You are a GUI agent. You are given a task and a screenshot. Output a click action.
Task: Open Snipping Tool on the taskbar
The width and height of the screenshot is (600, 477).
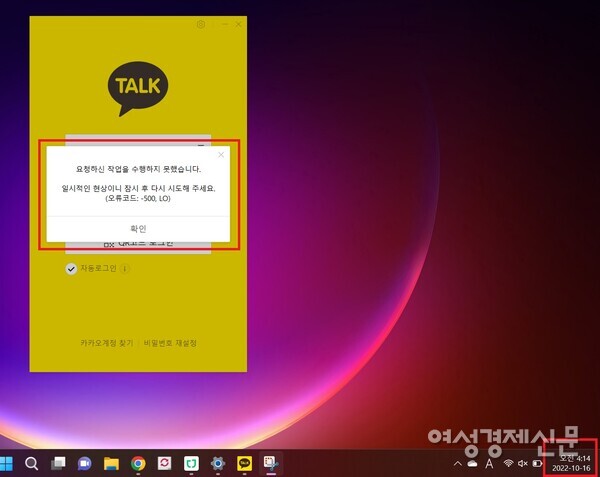(271, 463)
